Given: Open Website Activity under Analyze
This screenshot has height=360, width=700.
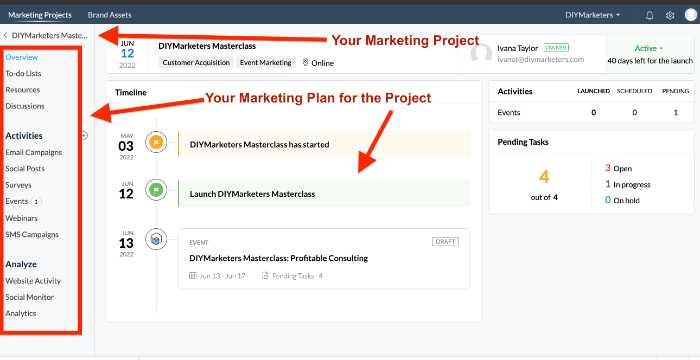Looking at the screenshot, I should (x=33, y=281).
